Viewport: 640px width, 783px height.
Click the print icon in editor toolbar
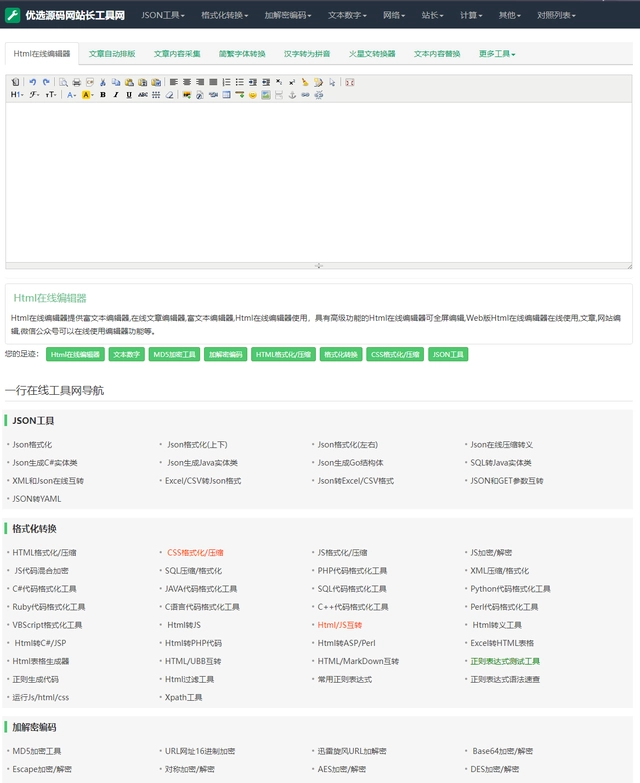point(77,82)
